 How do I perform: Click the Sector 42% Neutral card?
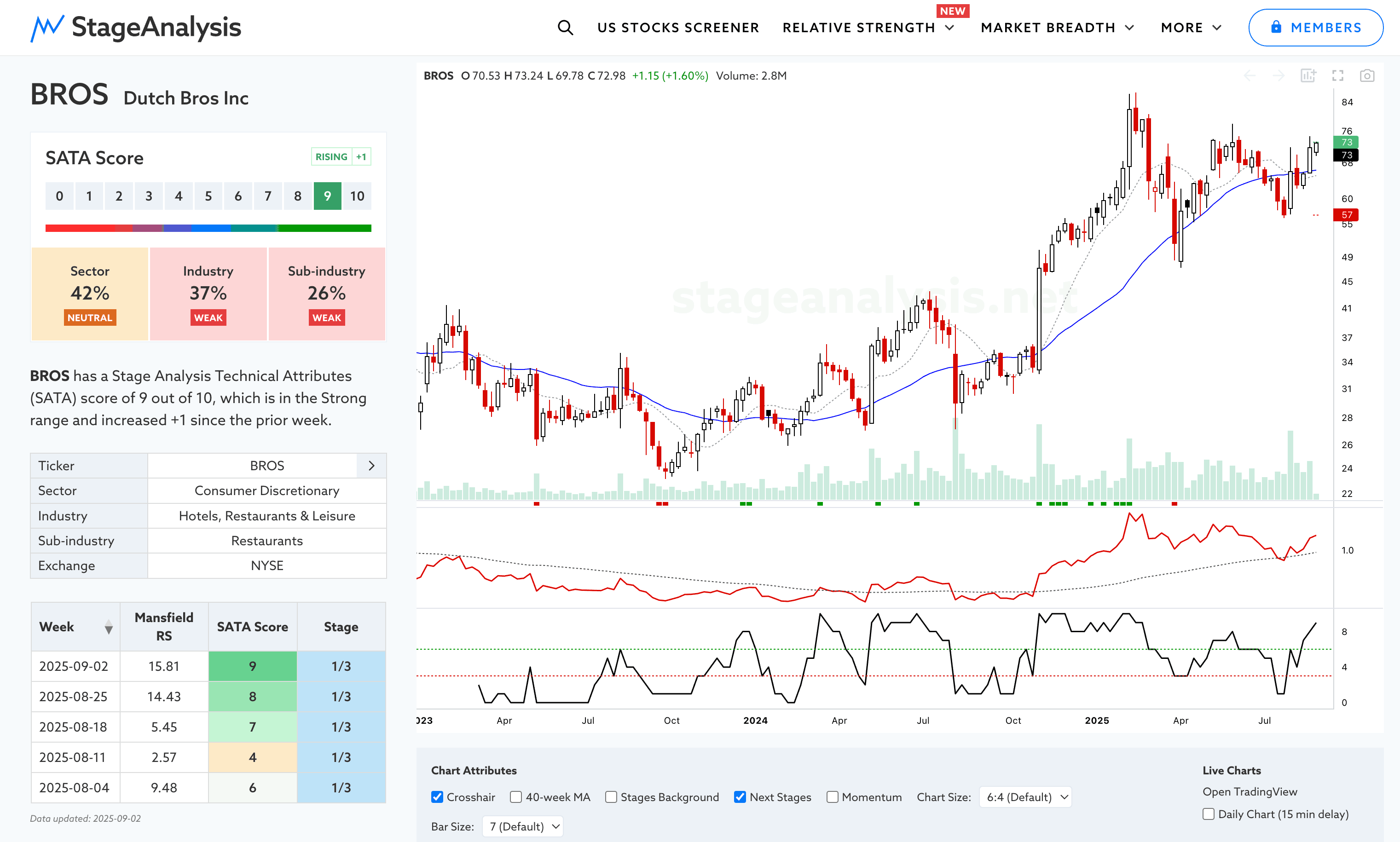pos(90,294)
